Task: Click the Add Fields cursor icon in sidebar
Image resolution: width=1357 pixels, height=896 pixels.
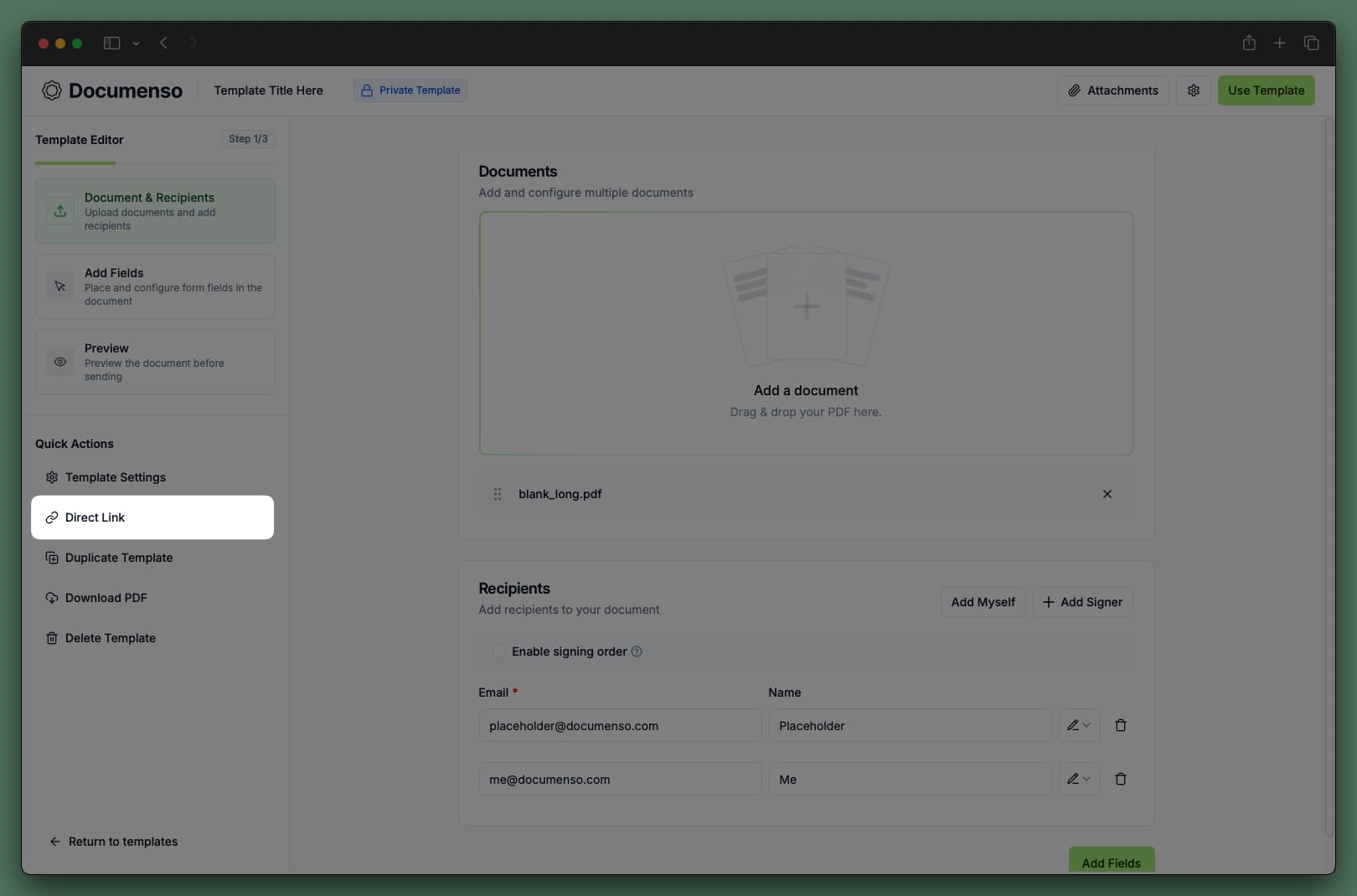Action: point(59,286)
